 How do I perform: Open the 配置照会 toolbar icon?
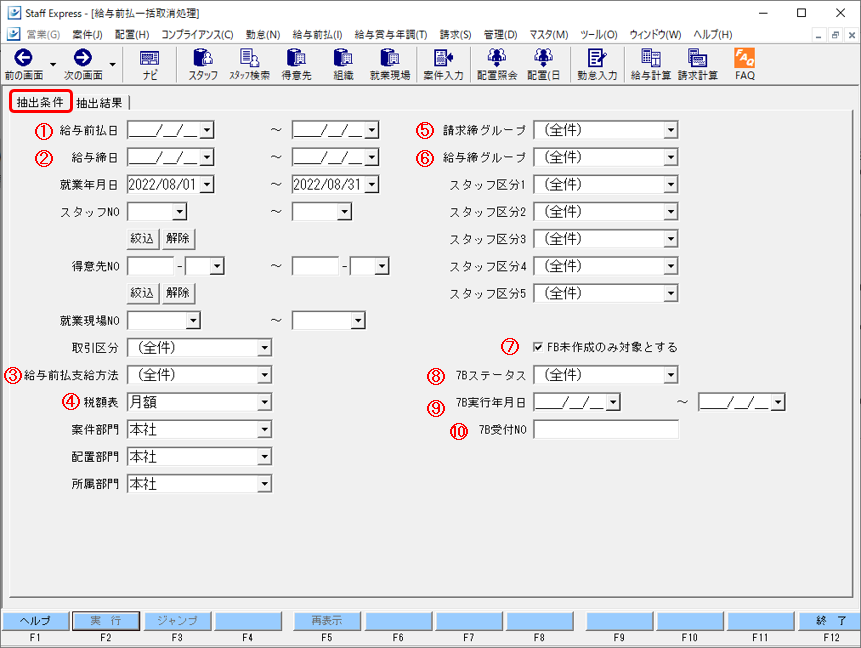[497, 65]
